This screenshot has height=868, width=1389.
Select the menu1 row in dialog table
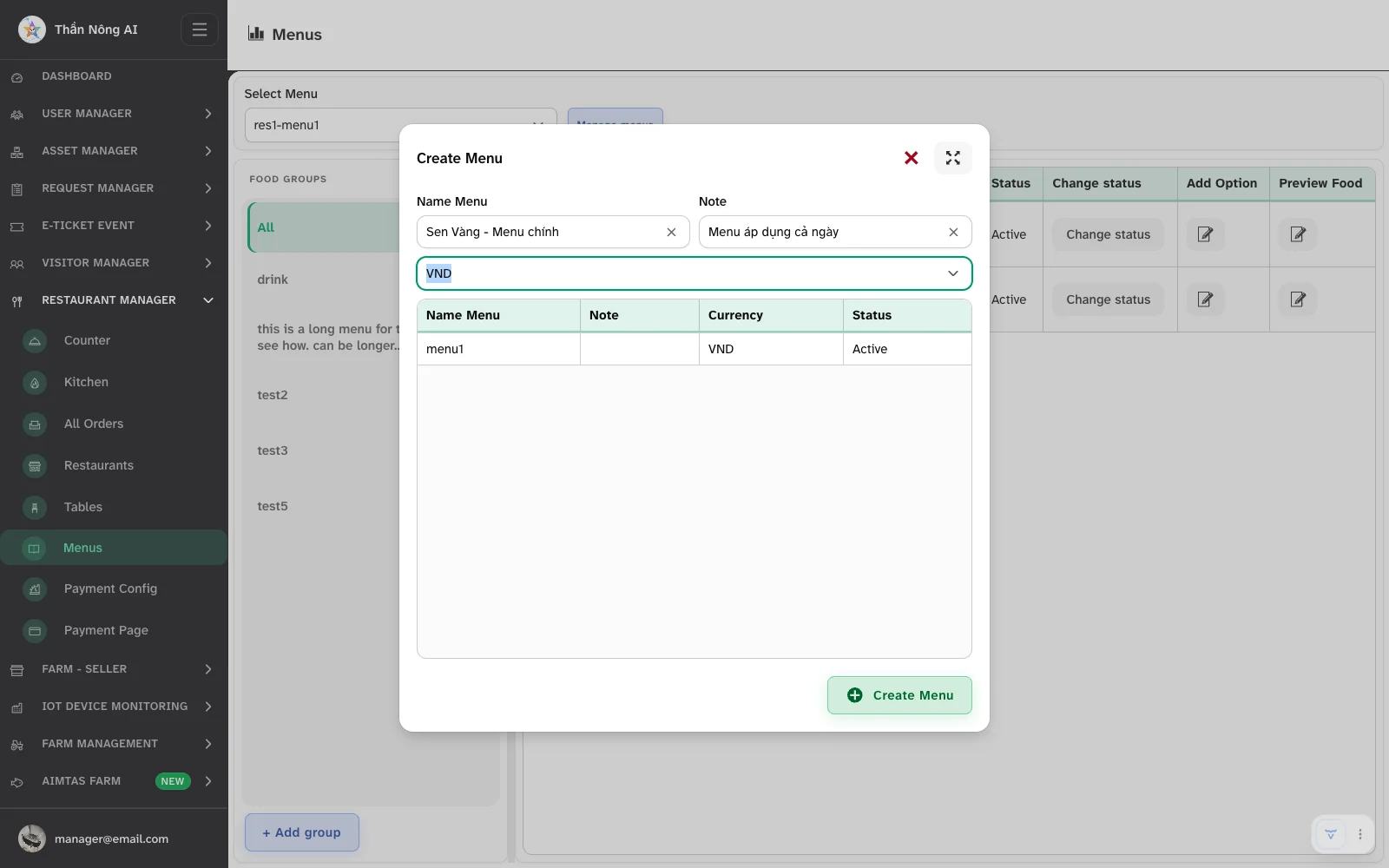[x=694, y=349]
